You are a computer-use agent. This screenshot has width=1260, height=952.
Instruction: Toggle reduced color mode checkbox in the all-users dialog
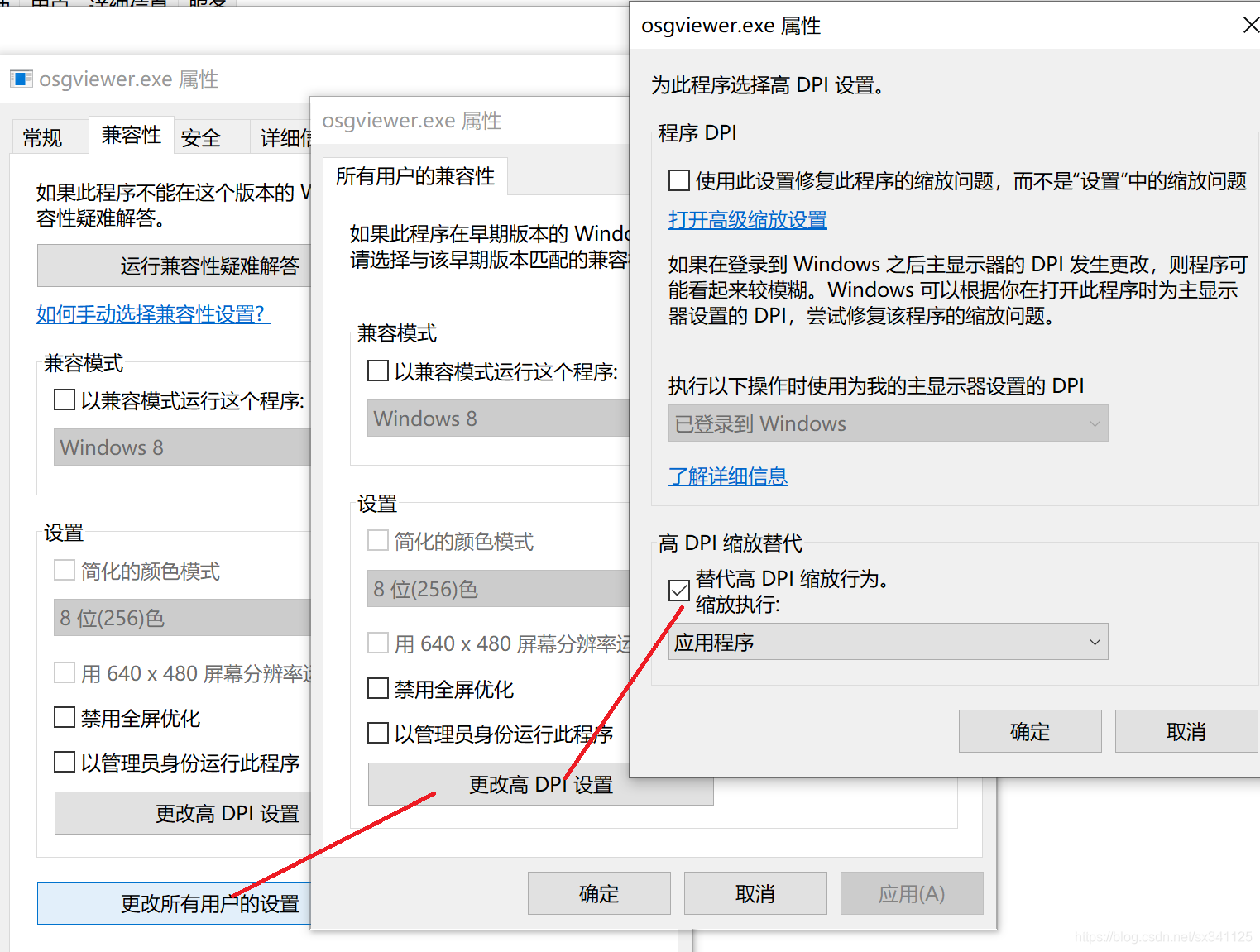tap(378, 541)
